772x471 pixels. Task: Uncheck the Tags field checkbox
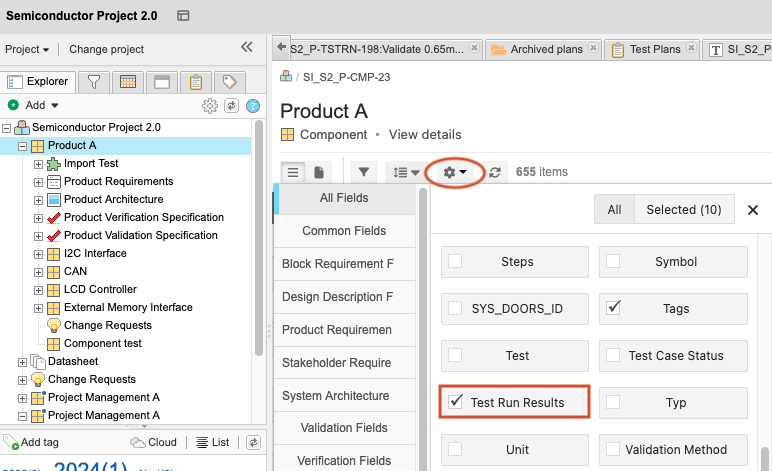point(614,308)
